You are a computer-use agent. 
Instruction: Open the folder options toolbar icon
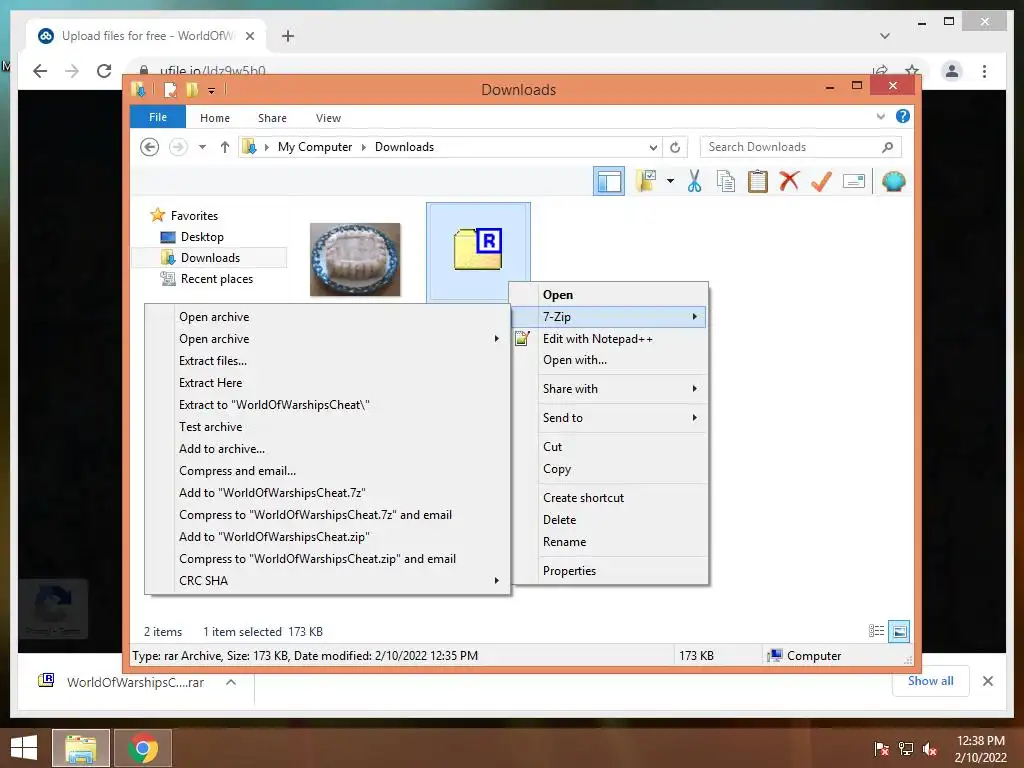point(647,181)
